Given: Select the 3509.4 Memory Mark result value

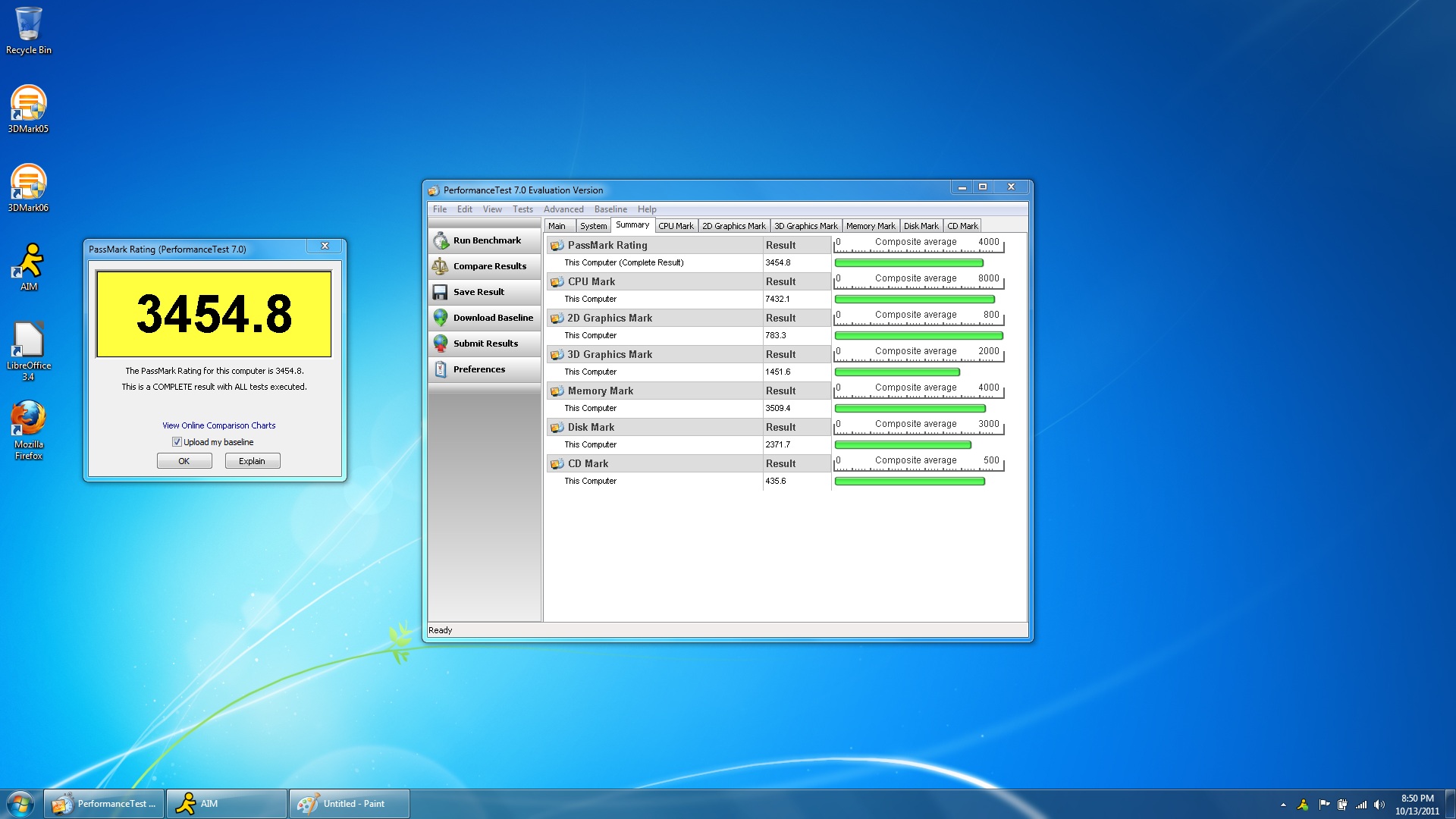Looking at the screenshot, I should pyautogui.click(x=777, y=408).
